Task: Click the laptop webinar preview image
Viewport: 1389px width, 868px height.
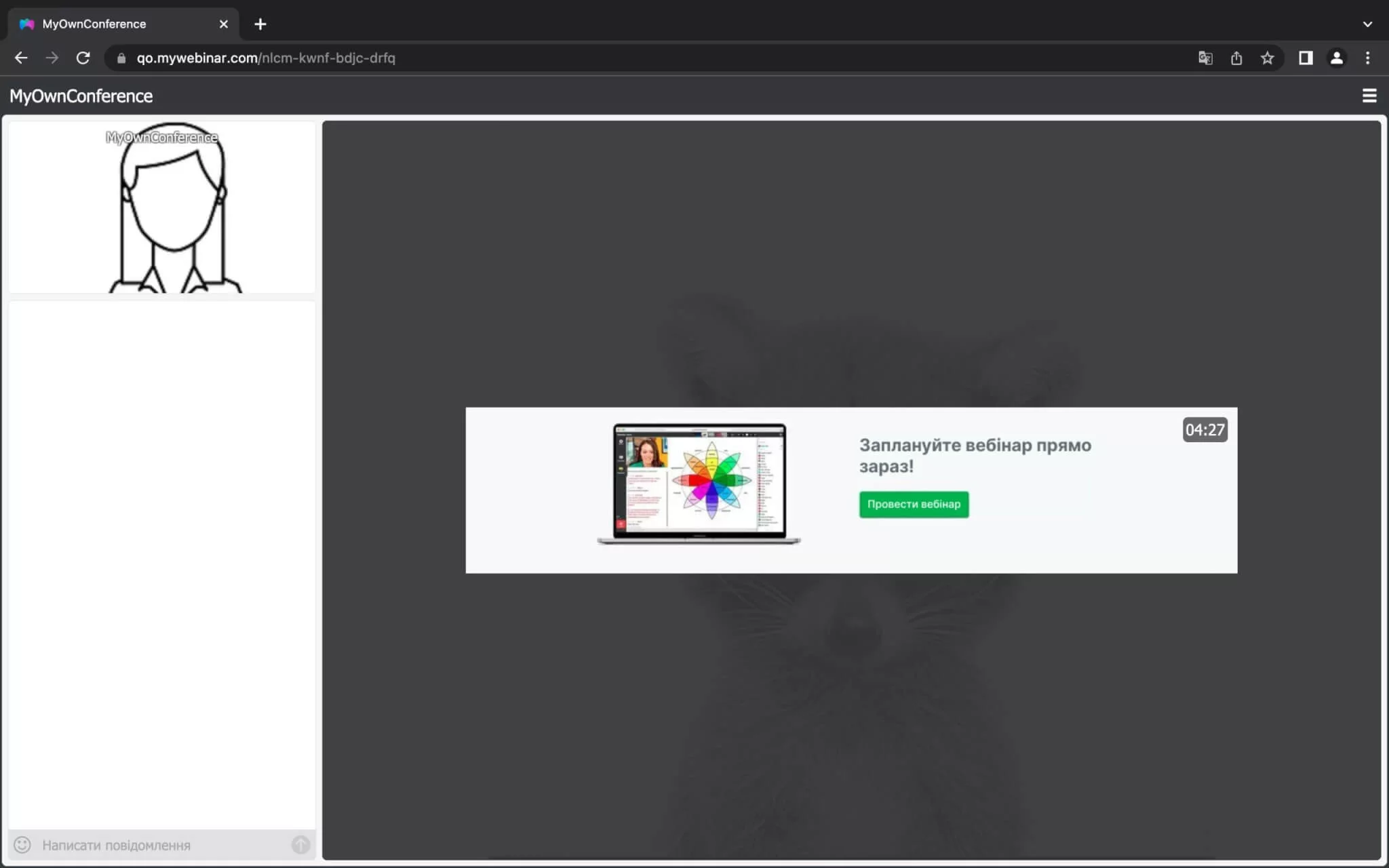Action: (699, 484)
